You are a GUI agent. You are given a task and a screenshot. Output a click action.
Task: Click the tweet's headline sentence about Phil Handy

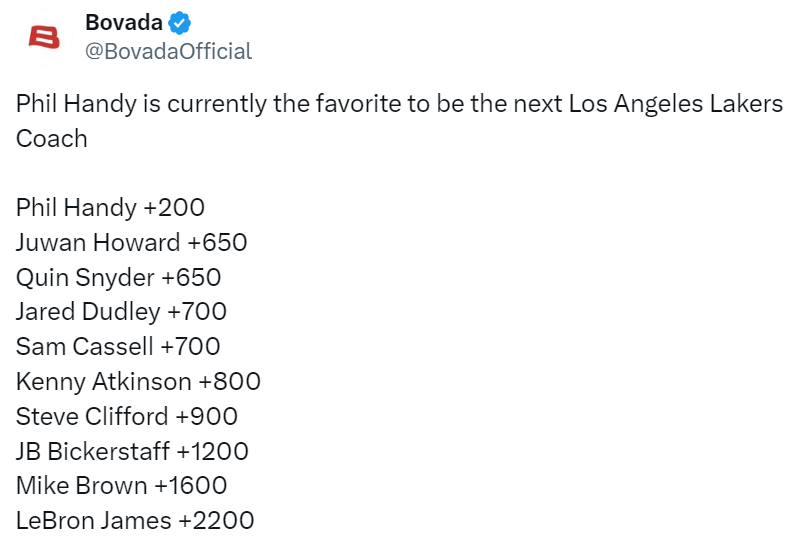click(x=399, y=121)
